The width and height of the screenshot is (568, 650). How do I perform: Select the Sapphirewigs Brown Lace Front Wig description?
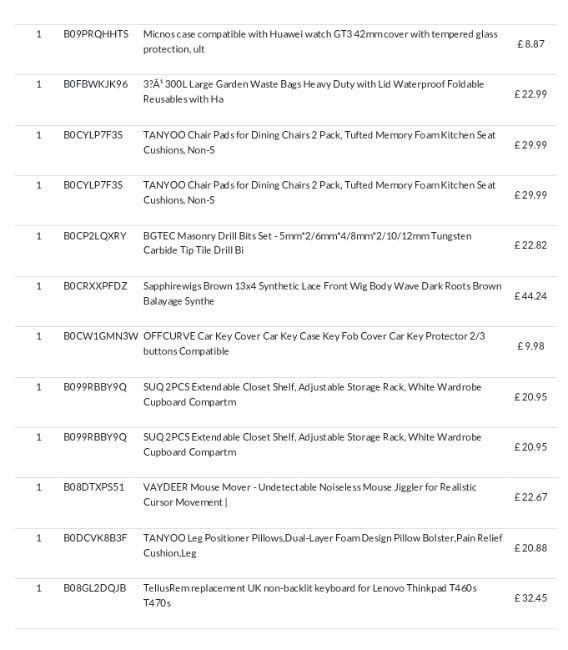322,293
